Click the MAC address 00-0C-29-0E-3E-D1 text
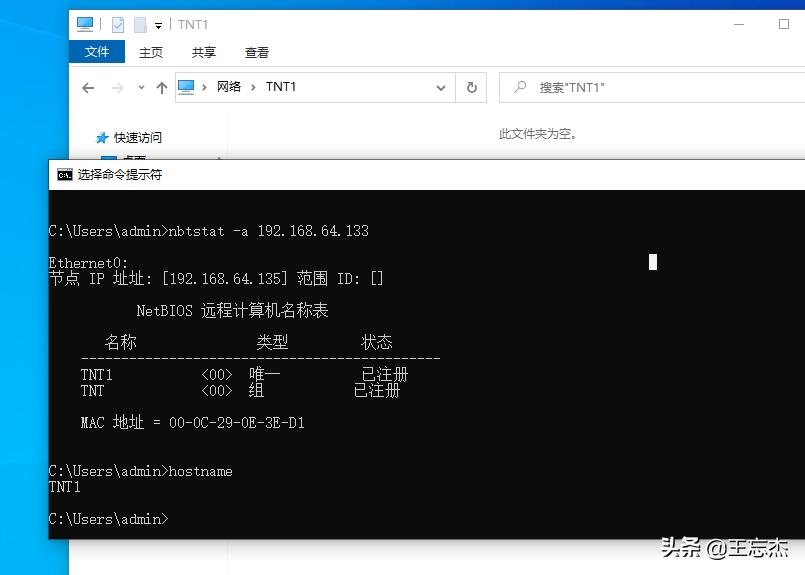Screen dimensions: 805x575 tap(237, 423)
